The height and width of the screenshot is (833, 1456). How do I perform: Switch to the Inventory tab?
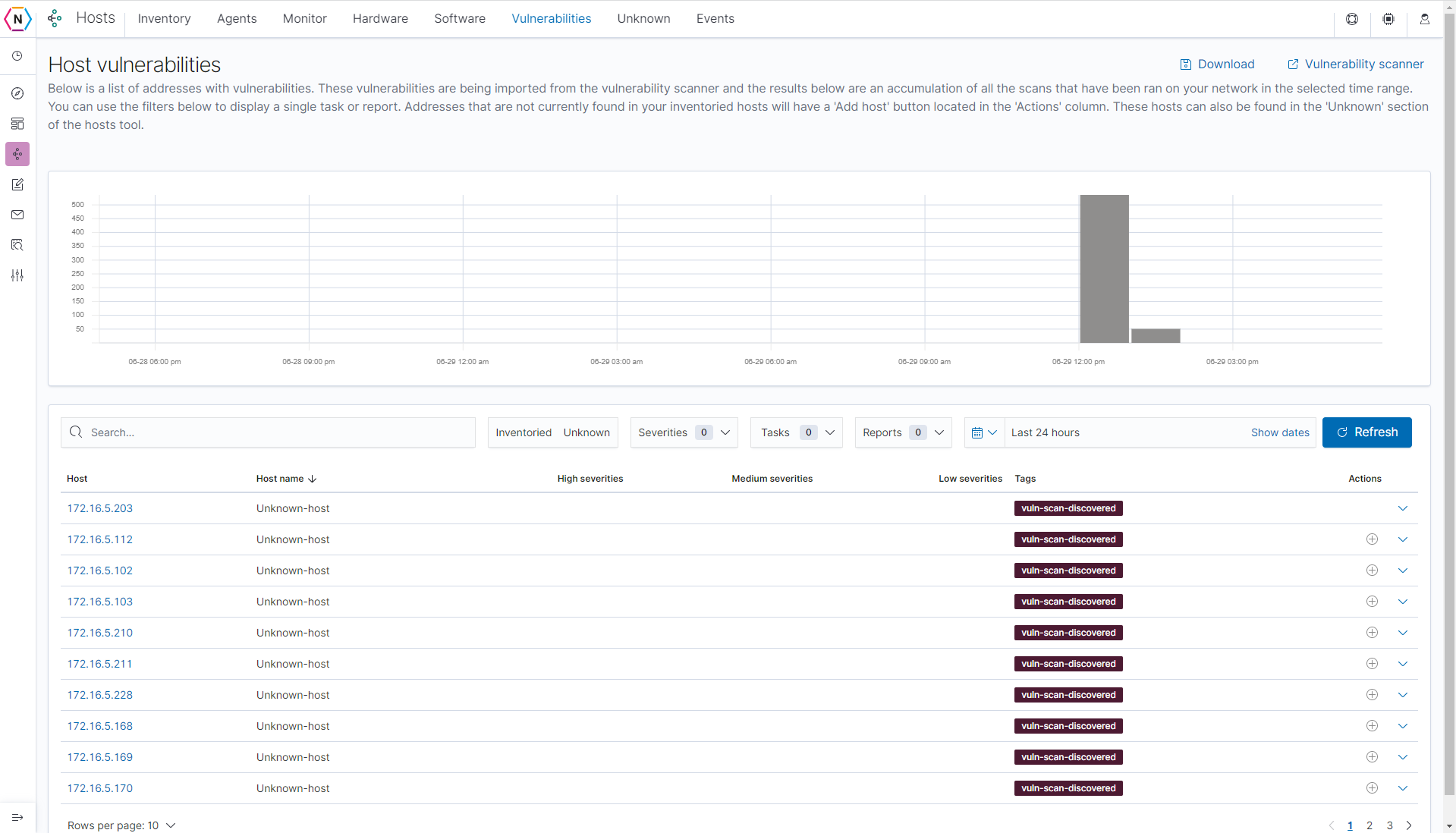164,19
